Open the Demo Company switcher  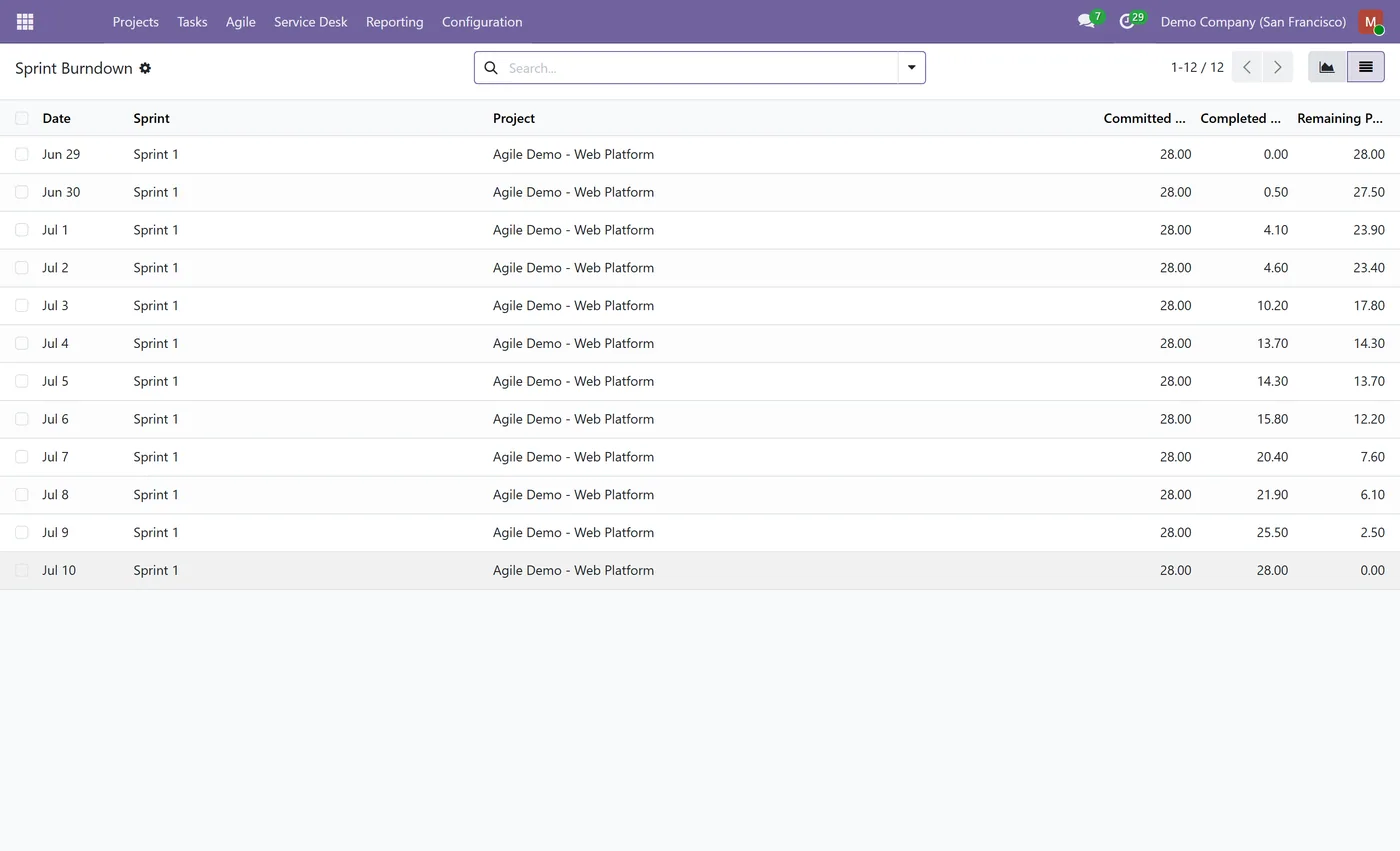1253,21
